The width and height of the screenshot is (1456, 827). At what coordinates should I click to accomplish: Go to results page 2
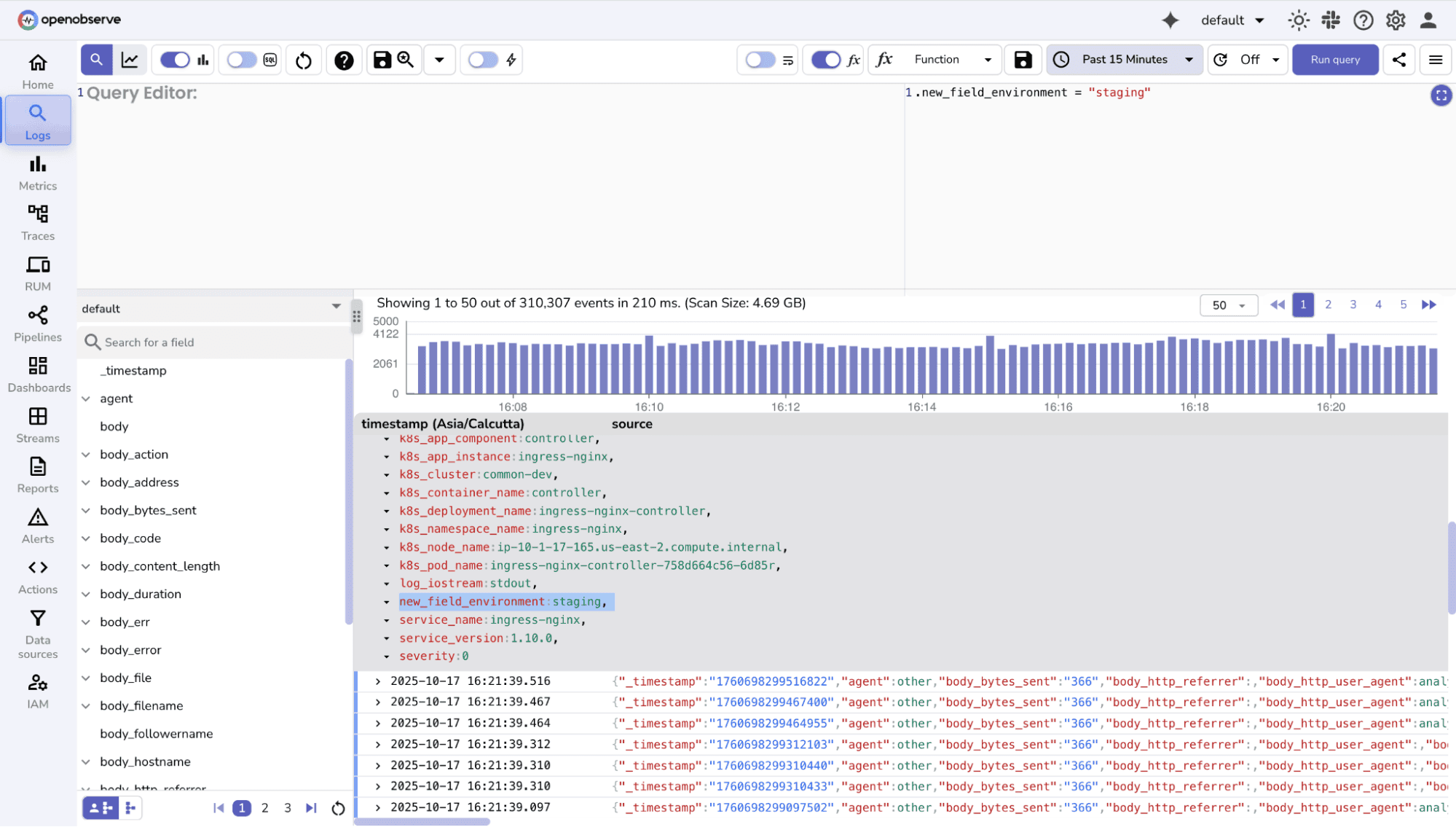[1328, 305]
